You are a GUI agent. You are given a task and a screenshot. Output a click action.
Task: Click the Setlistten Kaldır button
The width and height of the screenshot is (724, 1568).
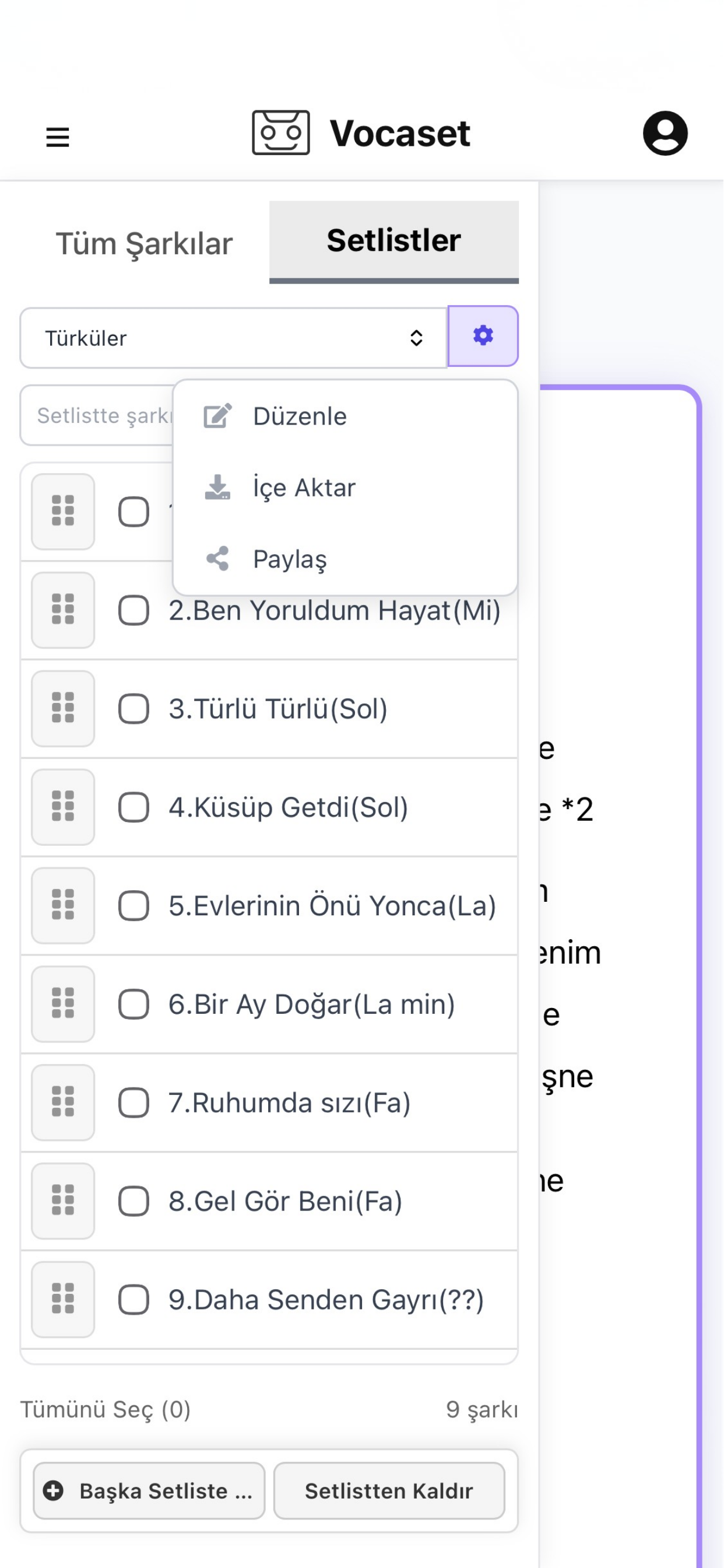(389, 1490)
